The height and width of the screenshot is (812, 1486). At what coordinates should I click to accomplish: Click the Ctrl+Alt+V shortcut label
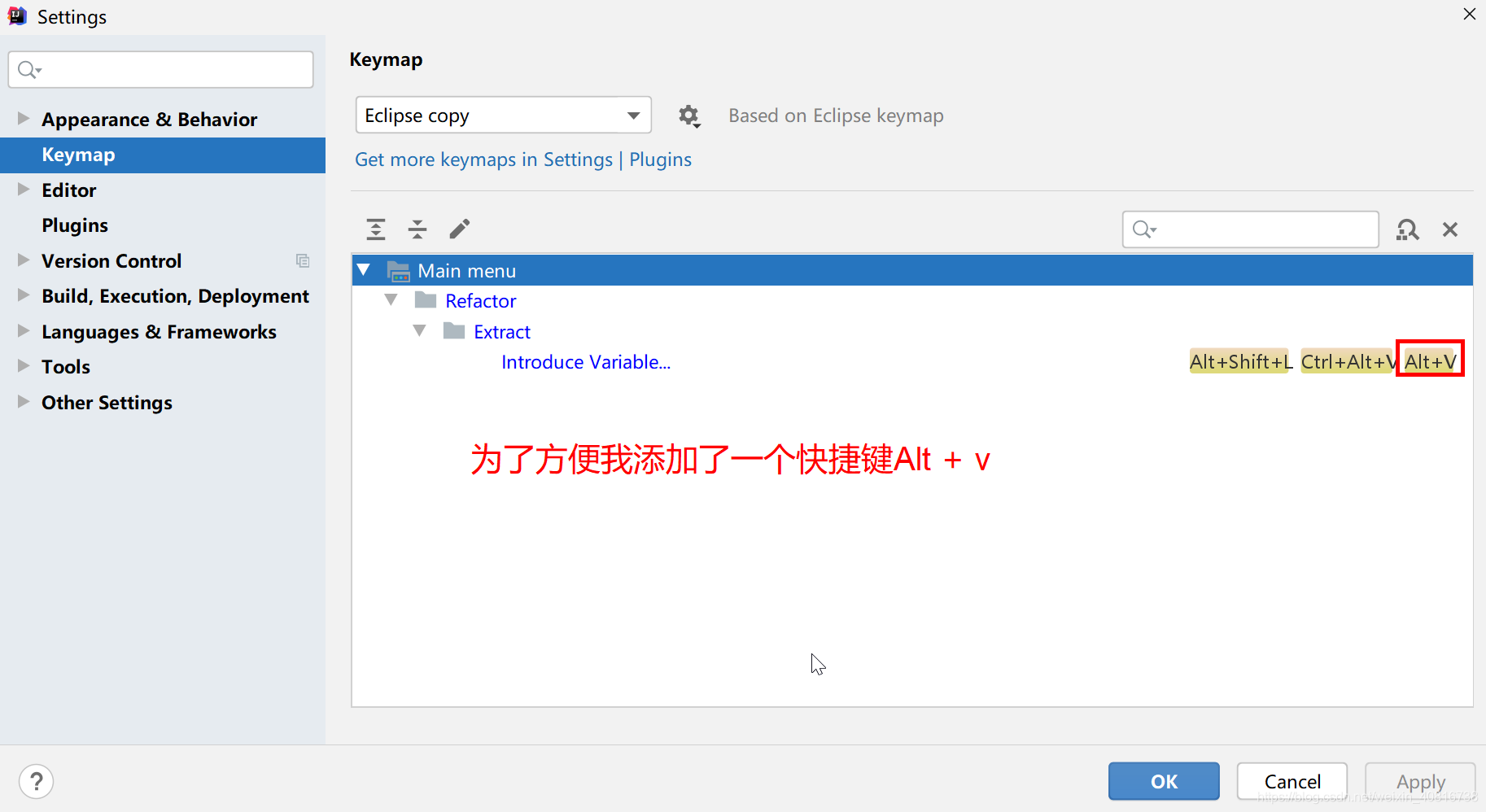(1348, 361)
